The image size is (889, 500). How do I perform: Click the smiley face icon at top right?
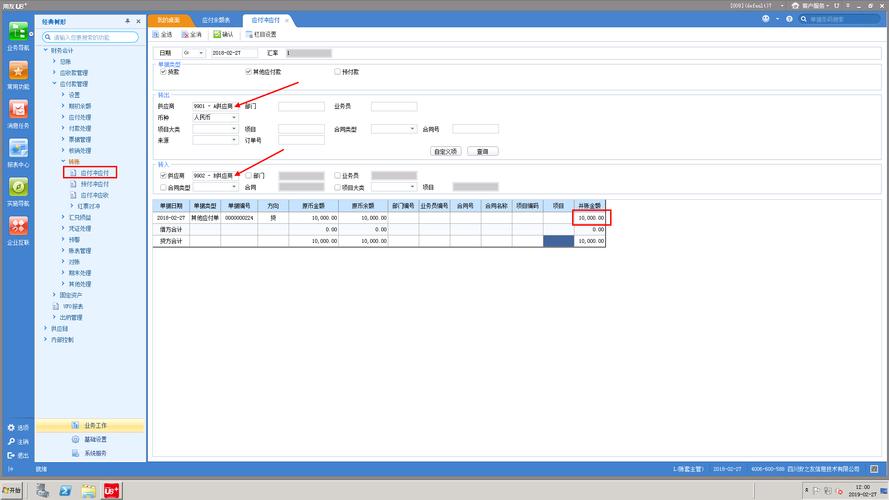(x=765, y=19)
